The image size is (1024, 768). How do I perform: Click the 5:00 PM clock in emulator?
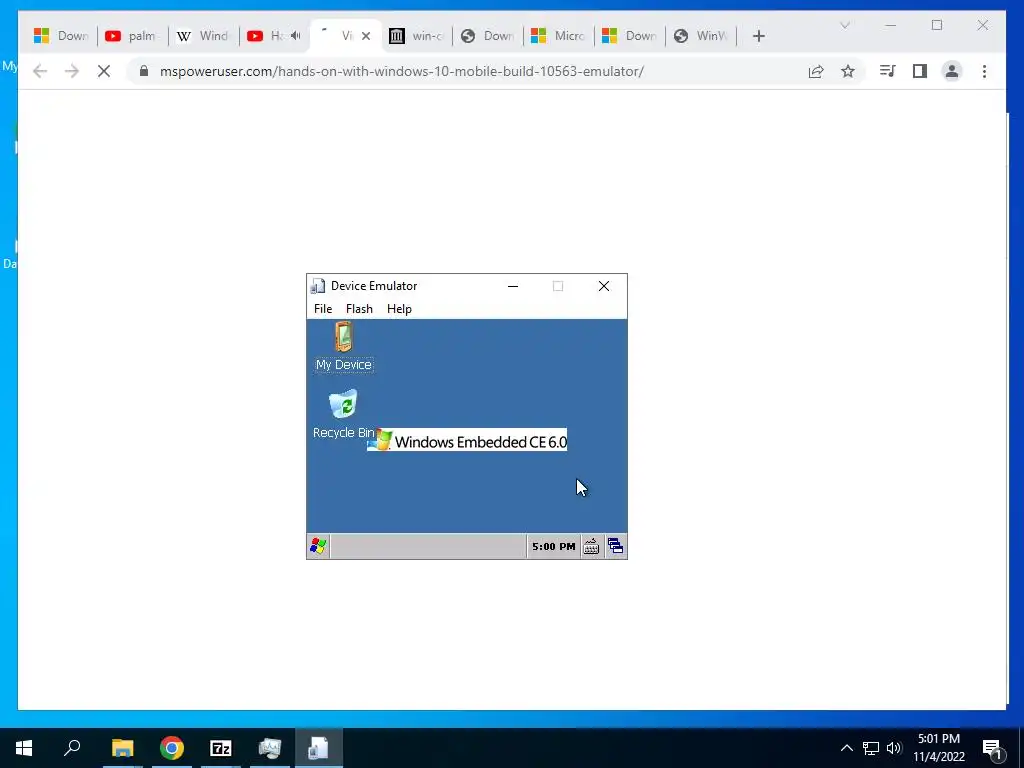553,546
